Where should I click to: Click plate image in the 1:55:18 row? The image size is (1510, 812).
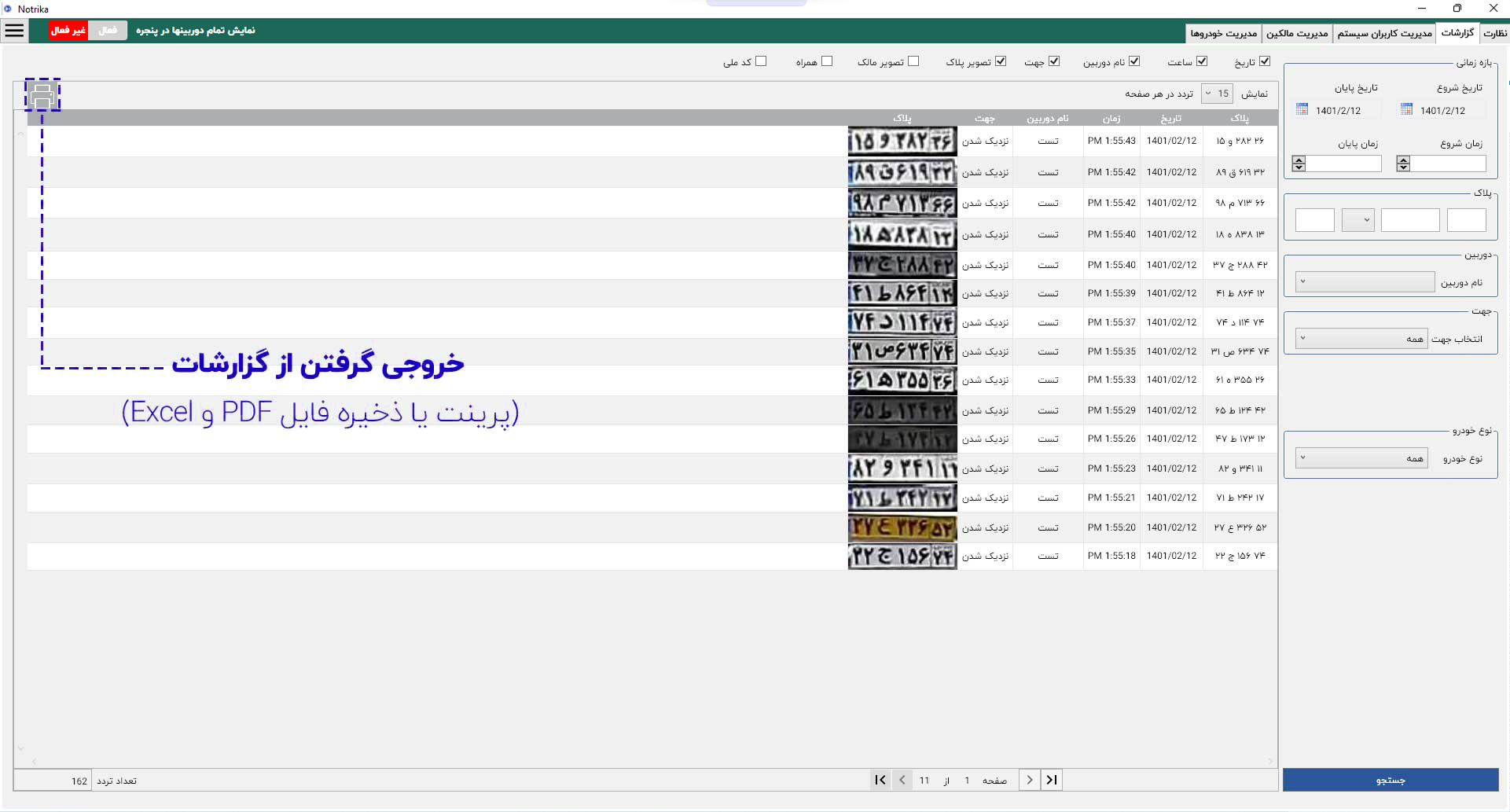tap(902, 556)
